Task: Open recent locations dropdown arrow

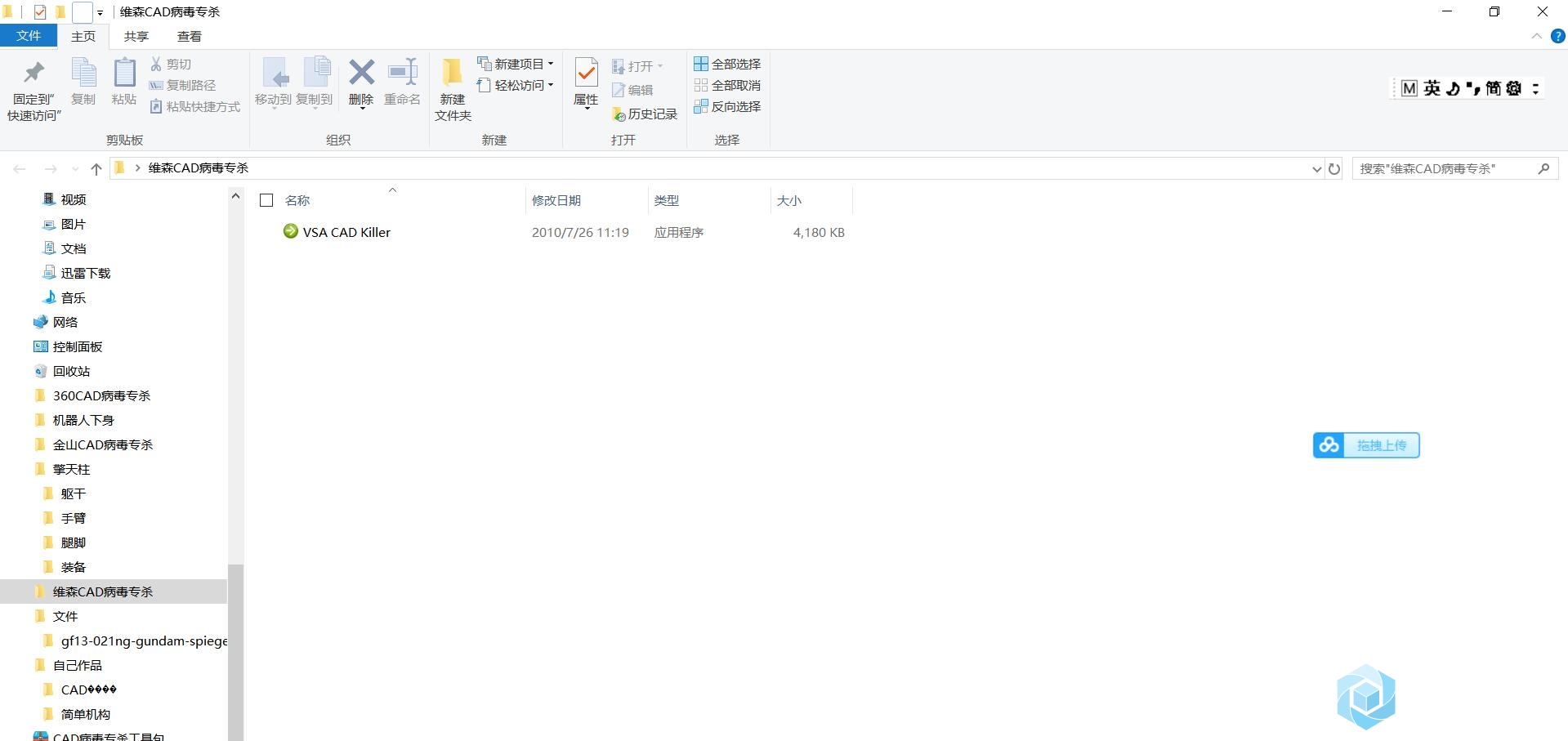Action: (x=75, y=169)
